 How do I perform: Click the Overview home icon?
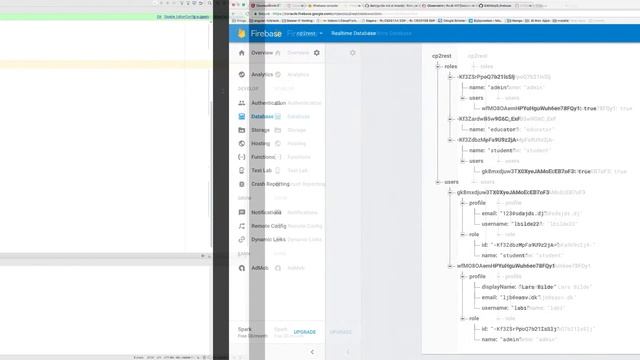[x=242, y=53]
